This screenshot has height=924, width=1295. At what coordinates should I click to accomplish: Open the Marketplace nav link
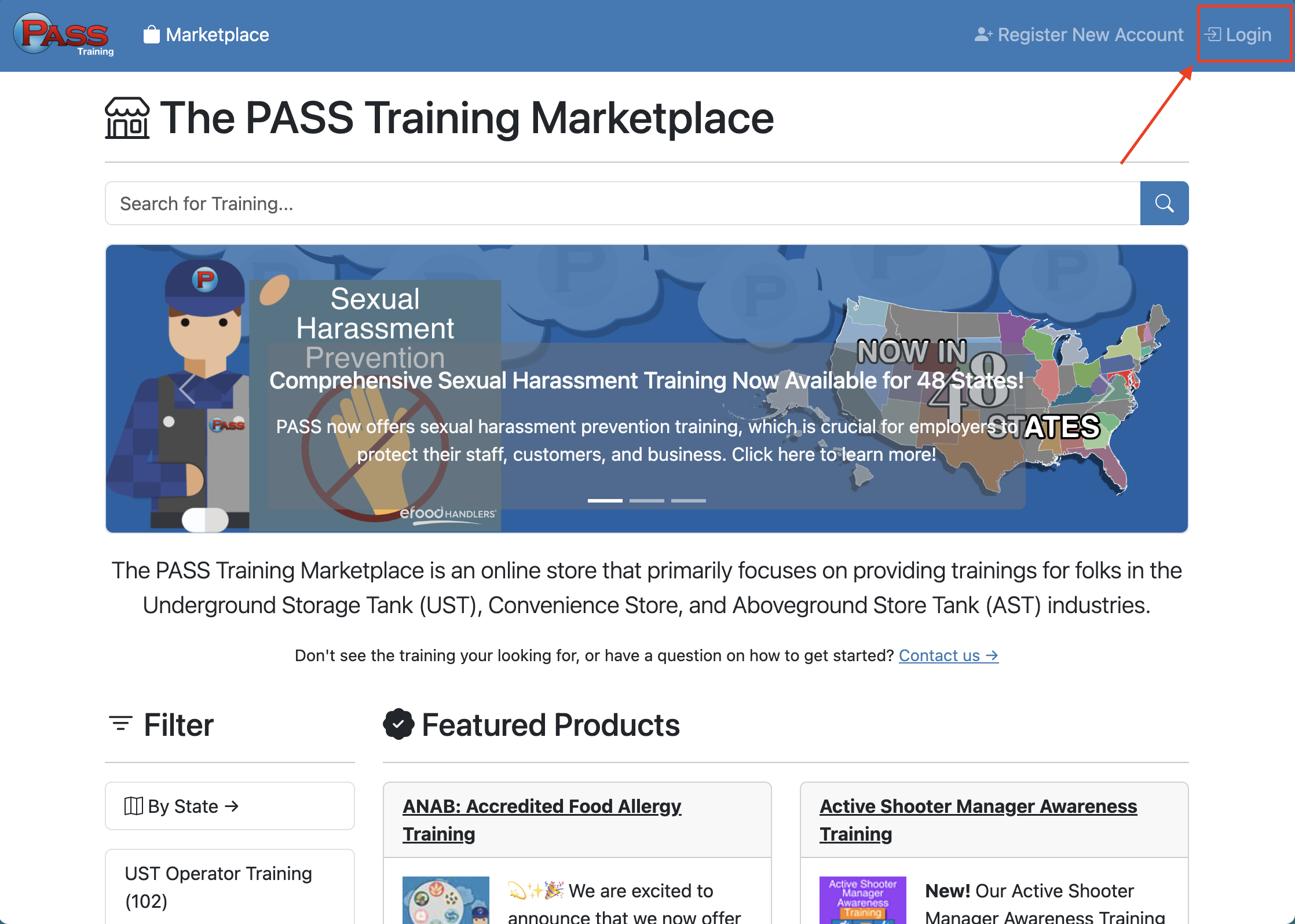pos(206,35)
